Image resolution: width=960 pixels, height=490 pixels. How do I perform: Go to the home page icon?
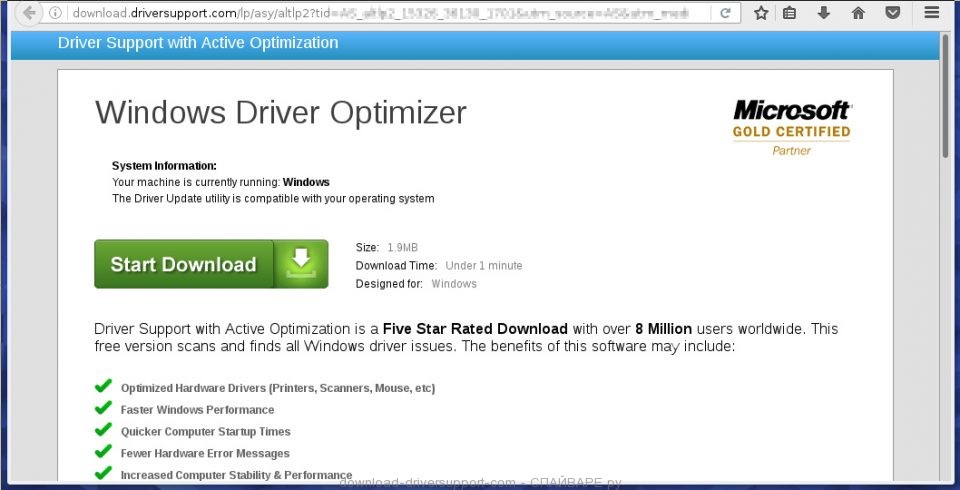pos(857,14)
